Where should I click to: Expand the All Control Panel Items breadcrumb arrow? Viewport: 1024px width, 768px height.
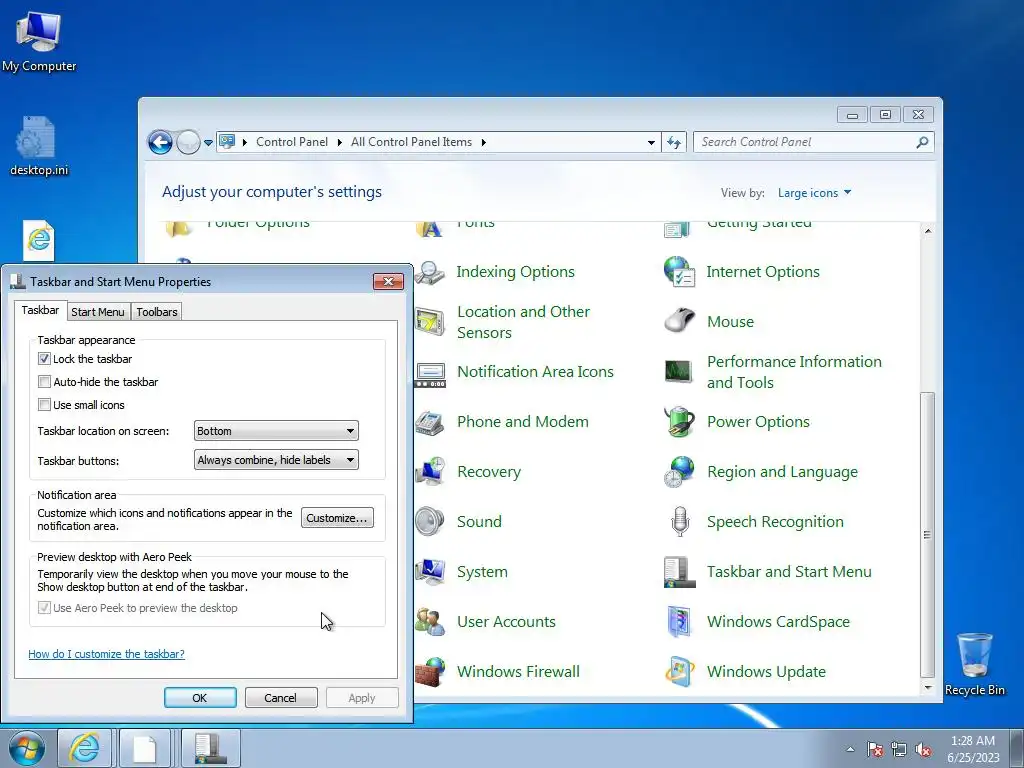pyautogui.click(x=483, y=142)
